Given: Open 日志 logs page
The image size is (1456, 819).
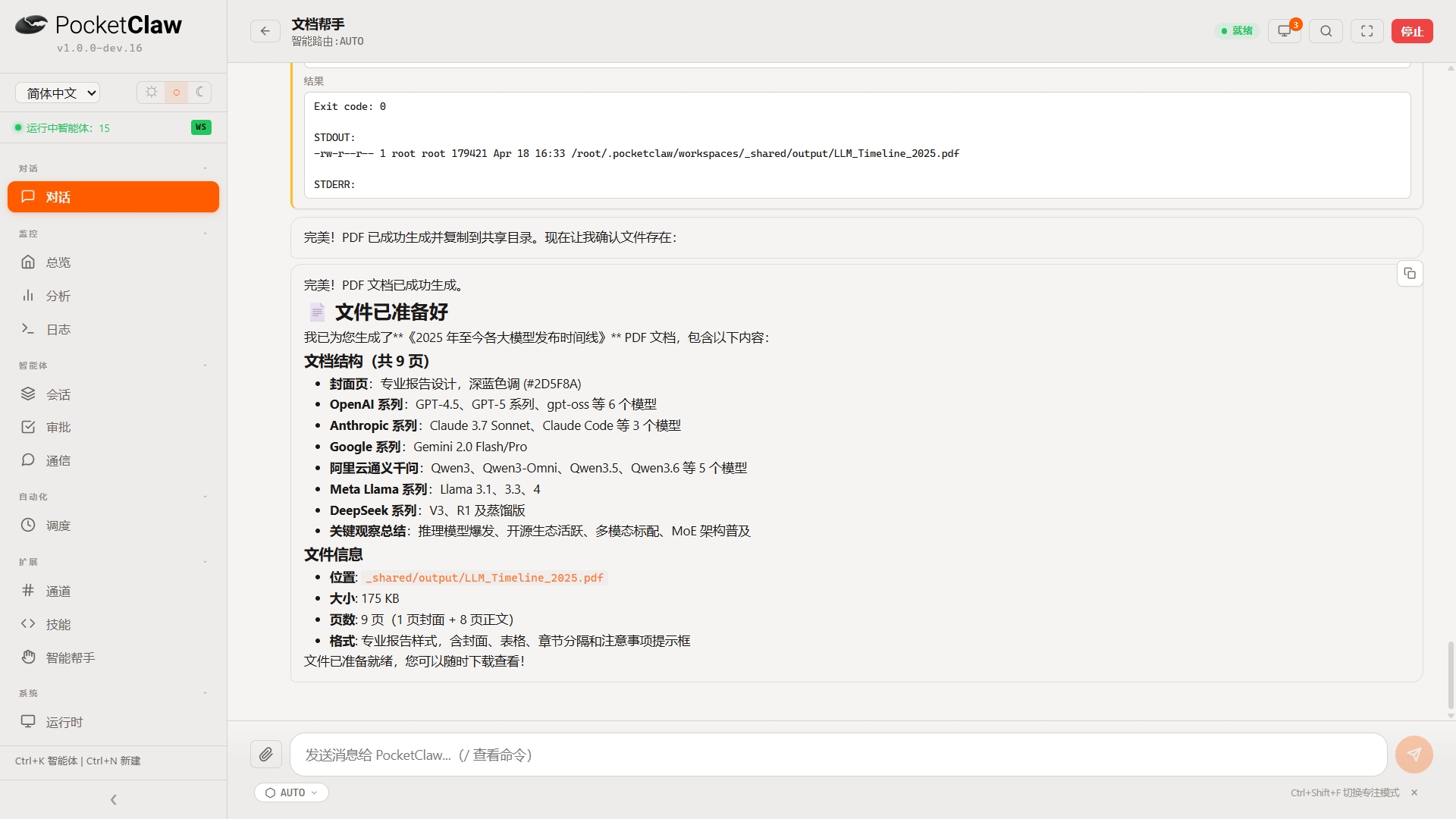Looking at the screenshot, I should [x=114, y=329].
